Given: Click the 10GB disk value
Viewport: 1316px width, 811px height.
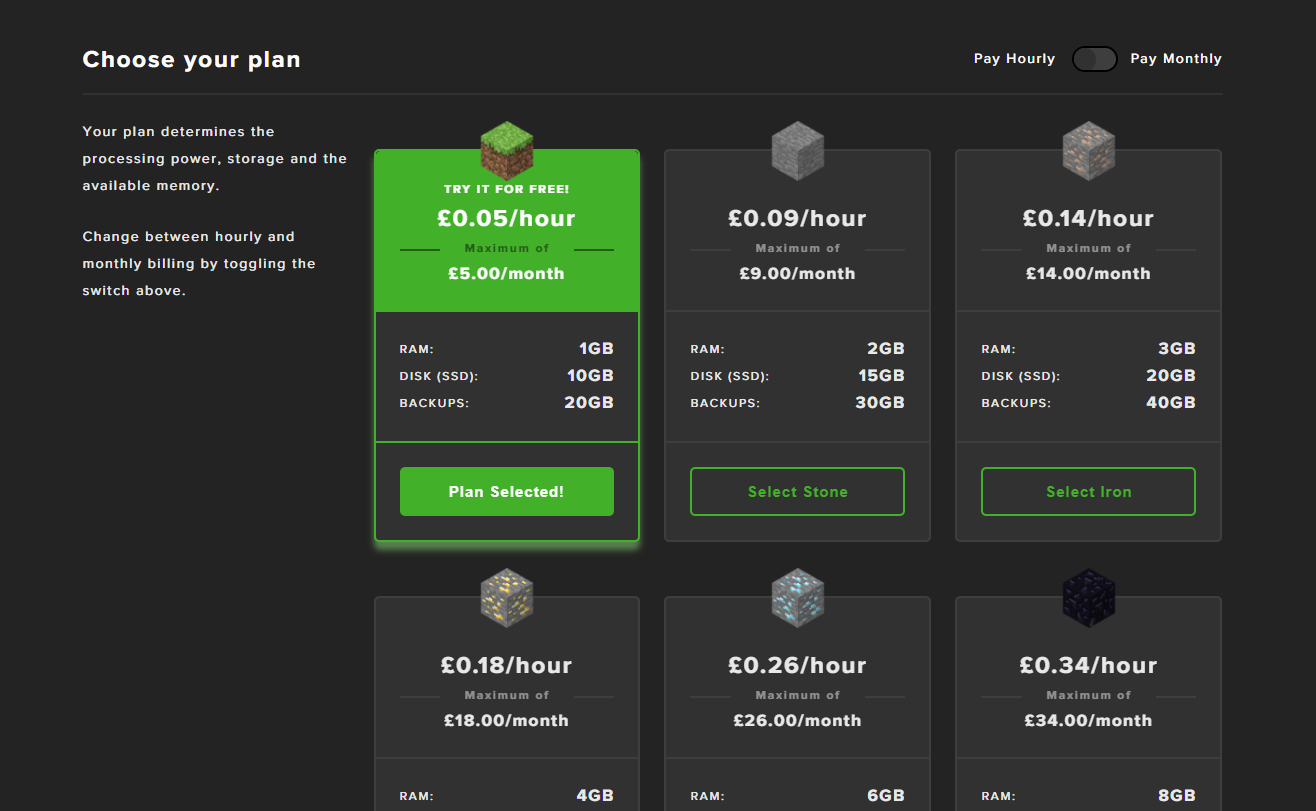Looking at the screenshot, I should click(x=591, y=376).
